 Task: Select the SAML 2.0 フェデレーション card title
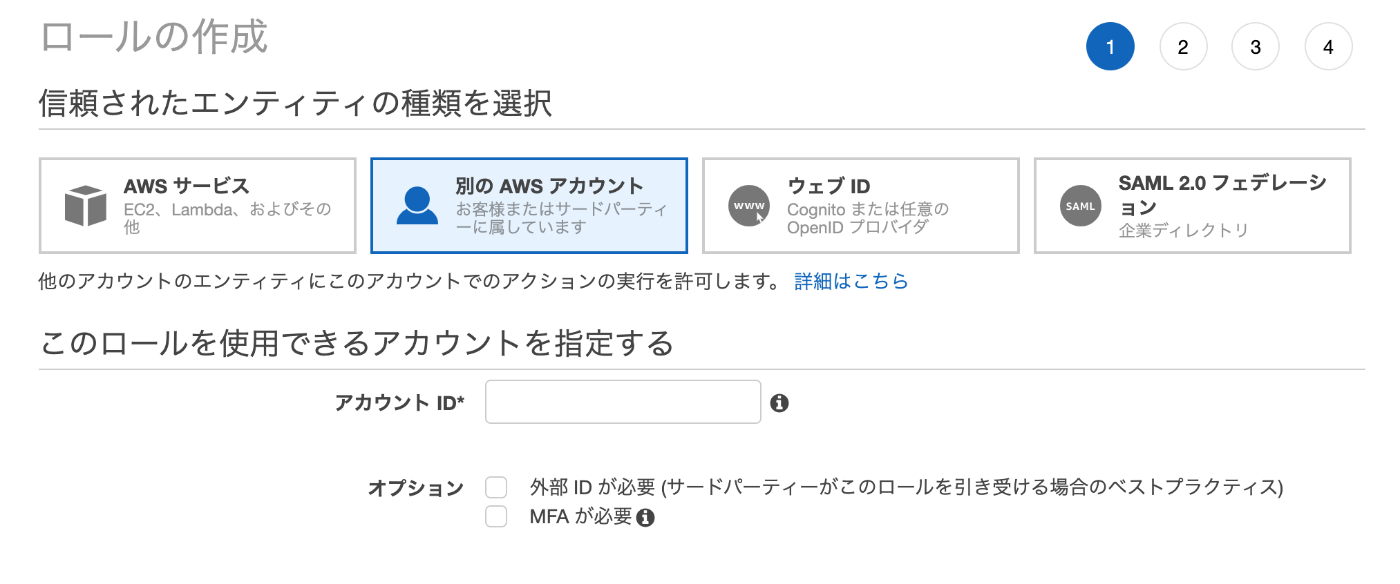click(1223, 195)
